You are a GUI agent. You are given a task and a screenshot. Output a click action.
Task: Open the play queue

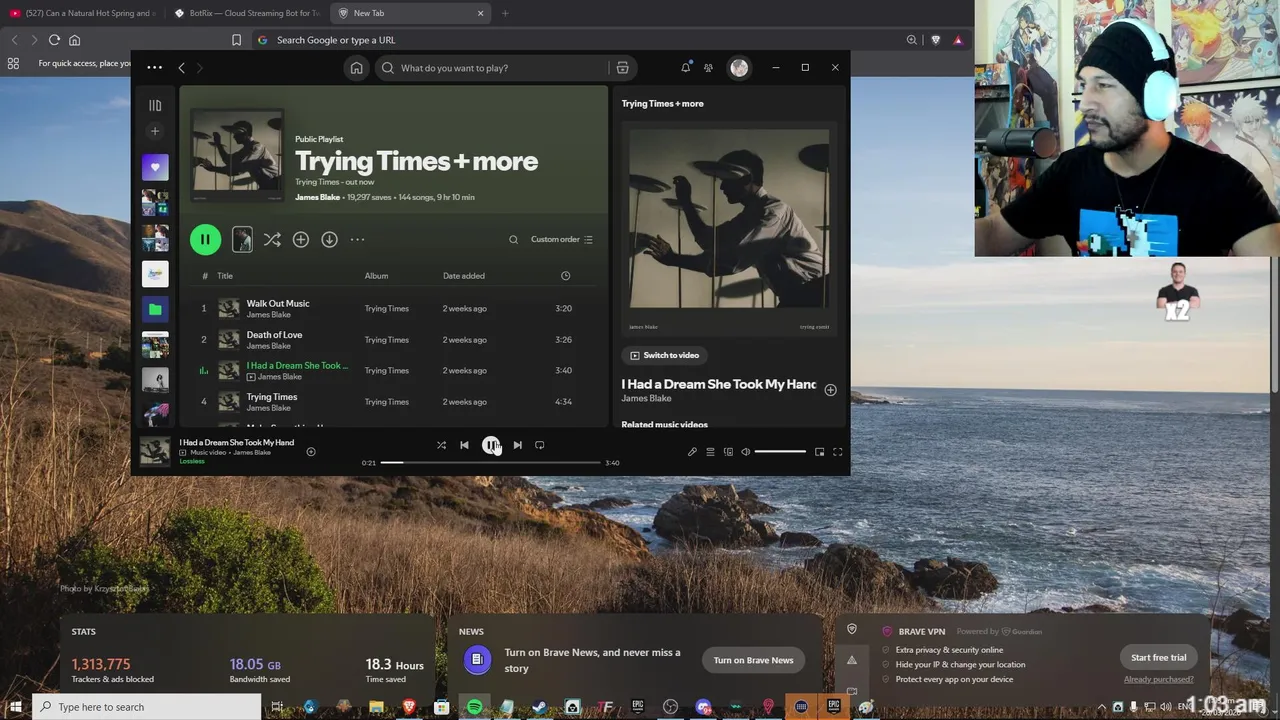[x=710, y=452]
